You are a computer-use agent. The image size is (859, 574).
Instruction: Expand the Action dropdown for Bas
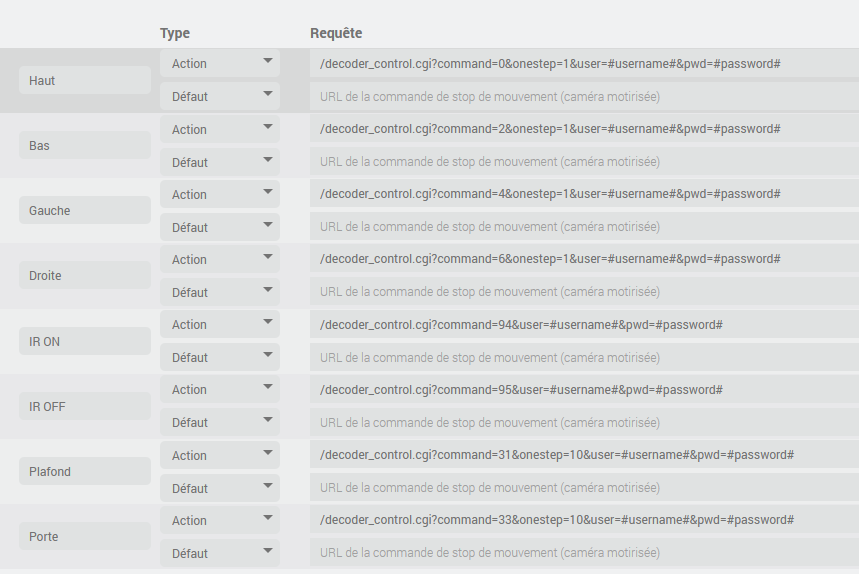point(220,129)
